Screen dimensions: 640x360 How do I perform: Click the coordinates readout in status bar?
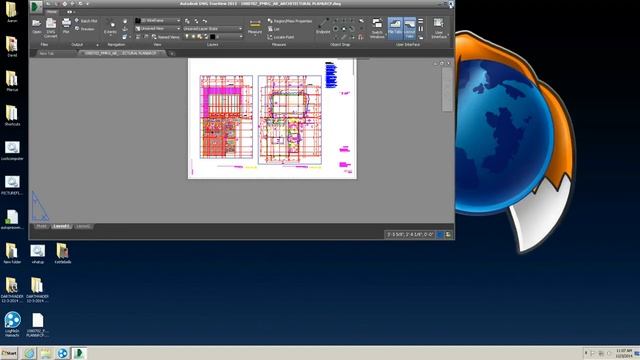[409, 234]
